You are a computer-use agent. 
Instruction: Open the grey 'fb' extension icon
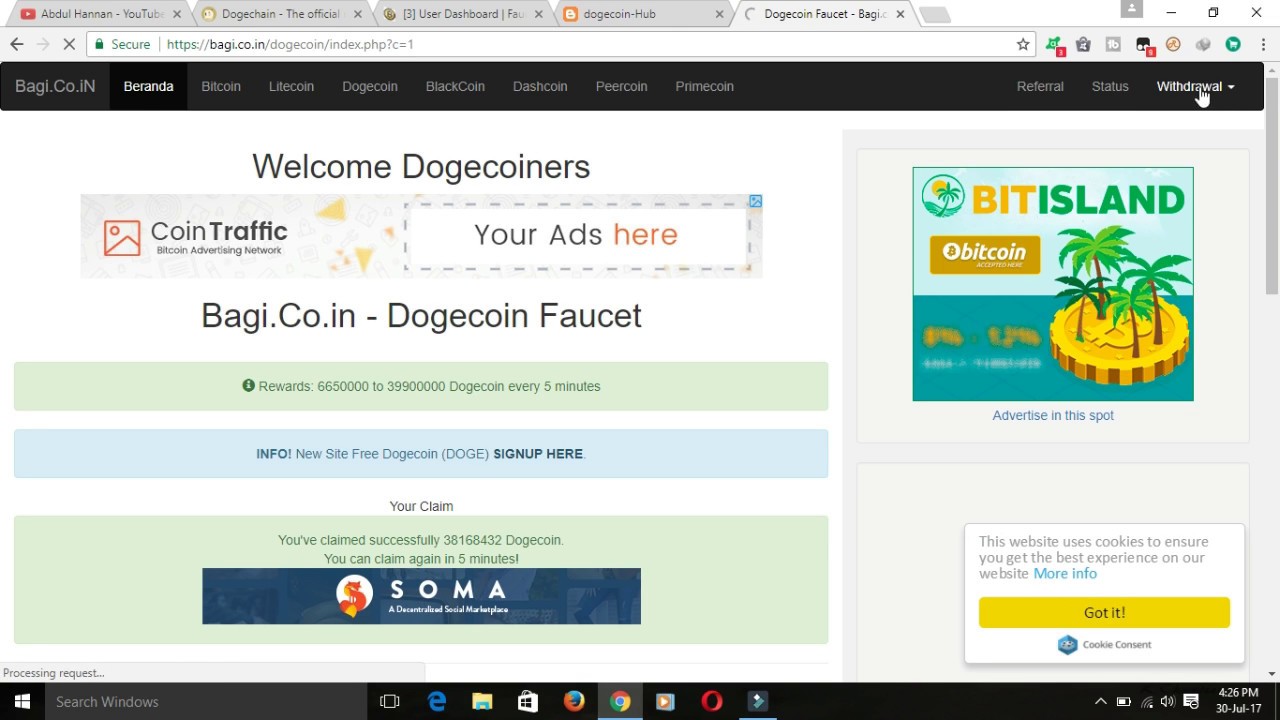[x=1113, y=44]
